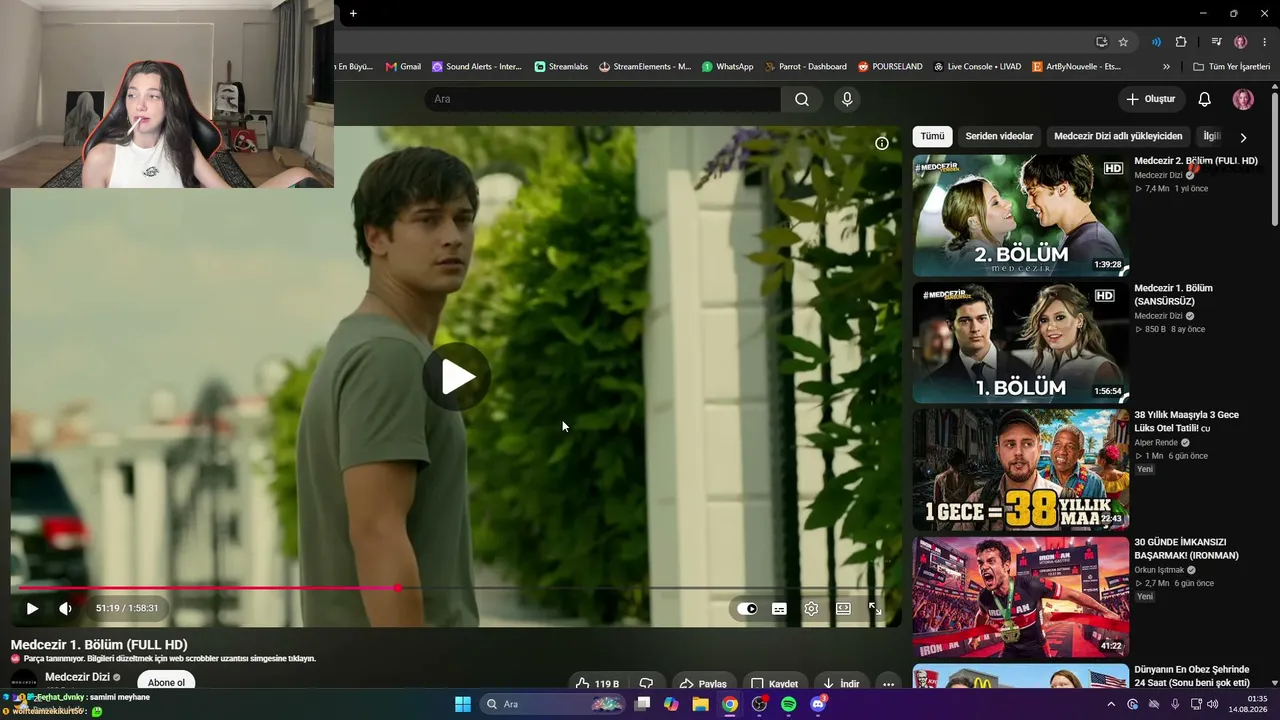Open the player settings gear

(x=811, y=608)
